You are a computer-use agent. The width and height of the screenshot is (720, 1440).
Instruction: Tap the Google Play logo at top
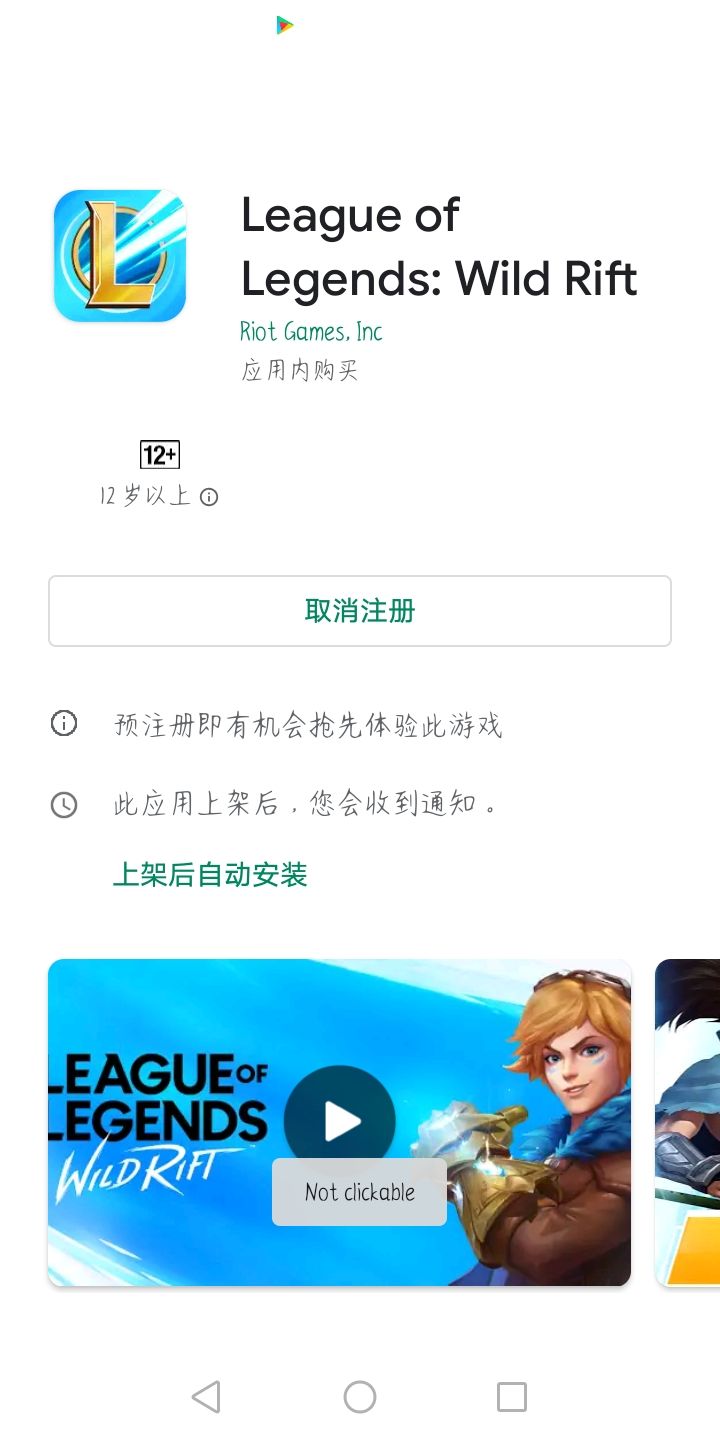click(285, 25)
